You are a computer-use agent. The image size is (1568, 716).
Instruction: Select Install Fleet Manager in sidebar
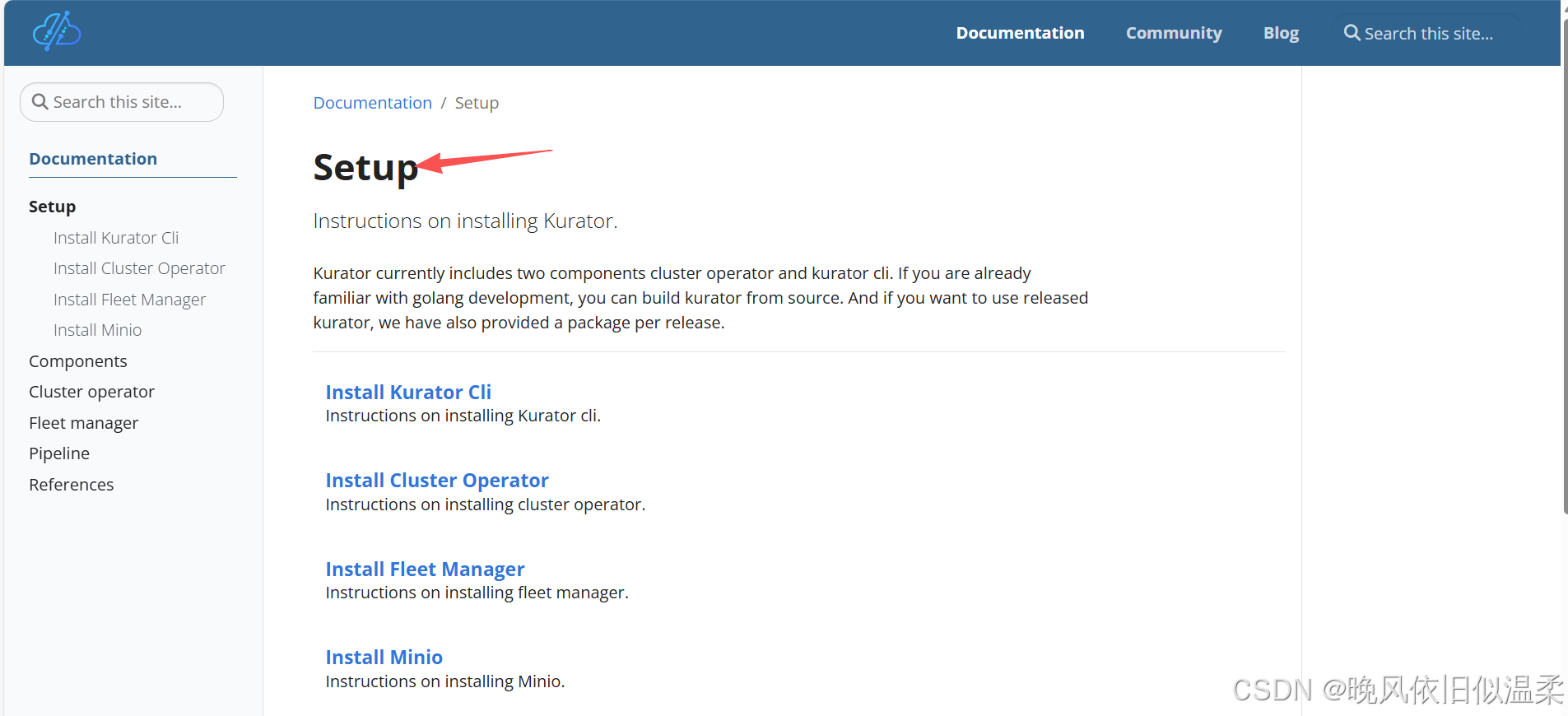[129, 300]
